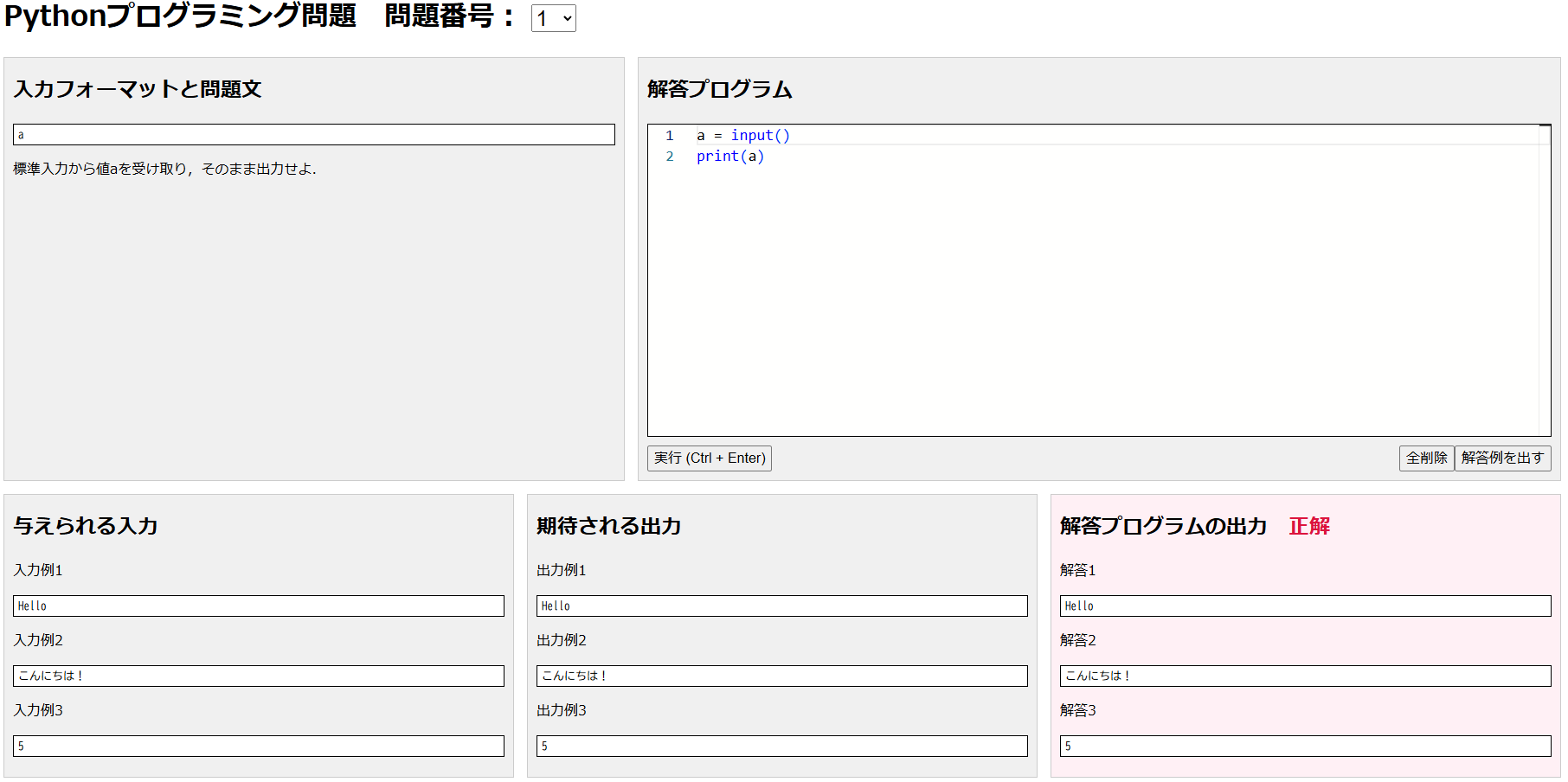The width and height of the screenshot is (1568, 782).
Task: Click the code editor's vertical scrollbar
Action: tap(1545, 280)
